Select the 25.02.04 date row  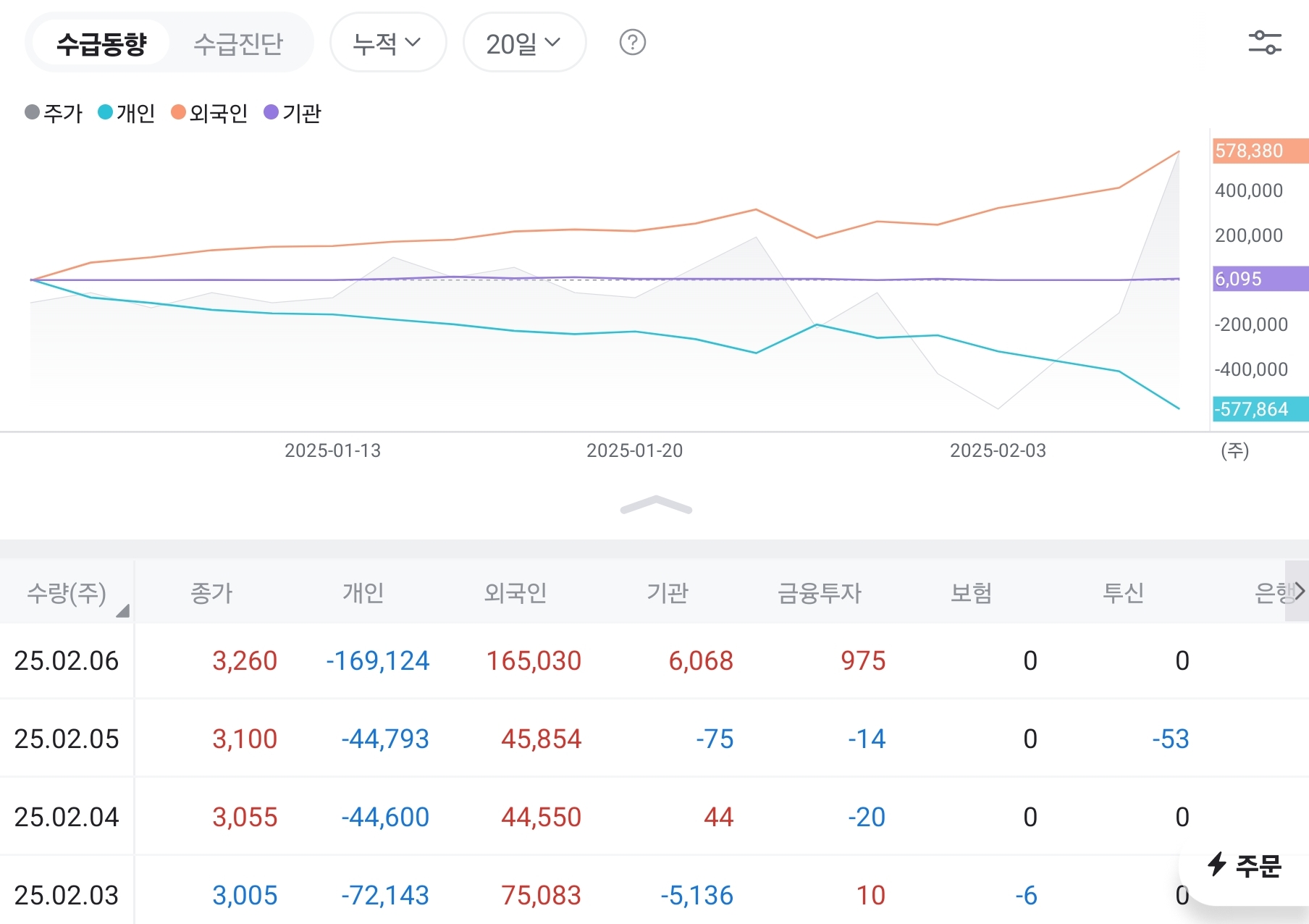tap(67, 817)
